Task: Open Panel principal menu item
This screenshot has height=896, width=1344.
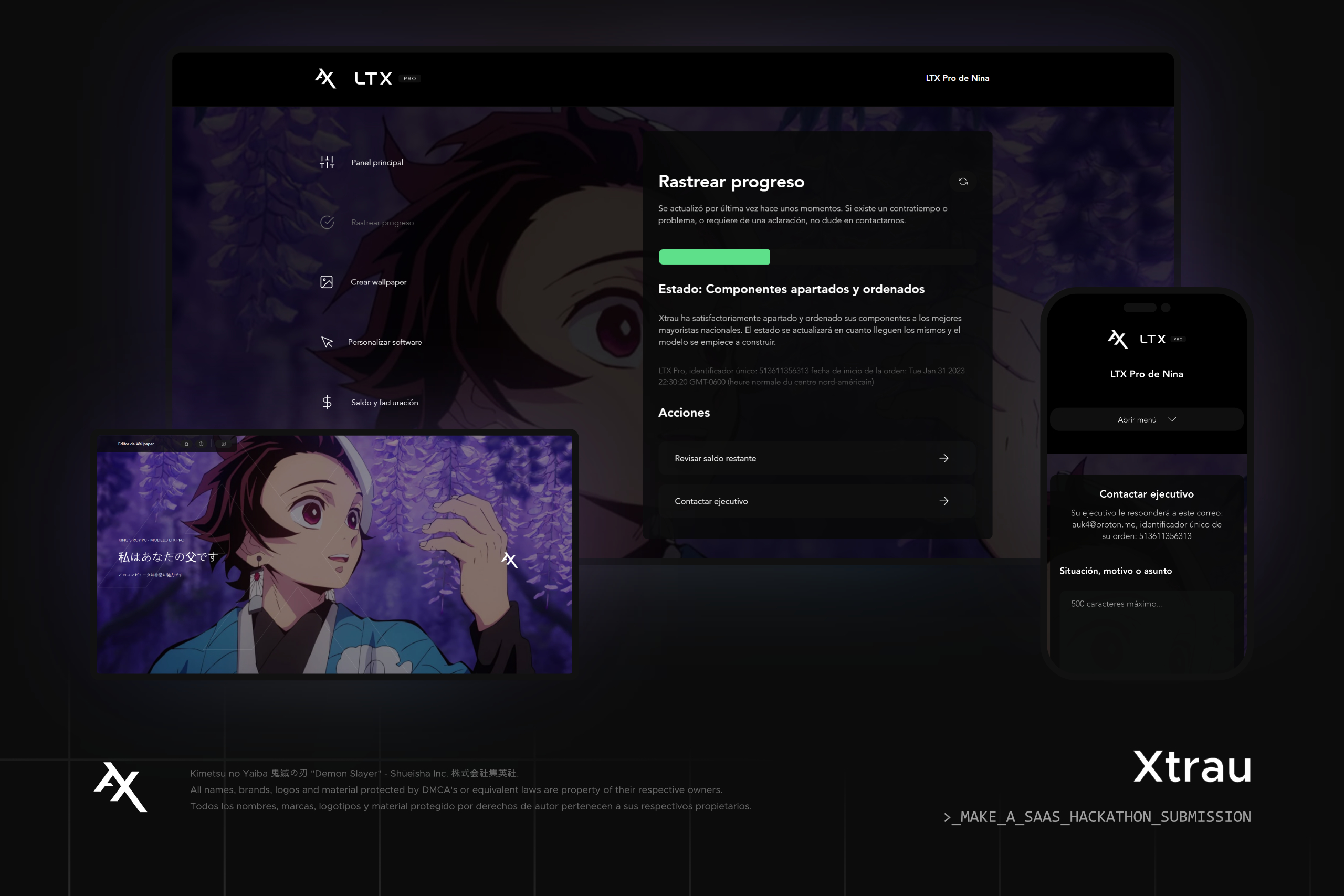Action: point(377,162)
